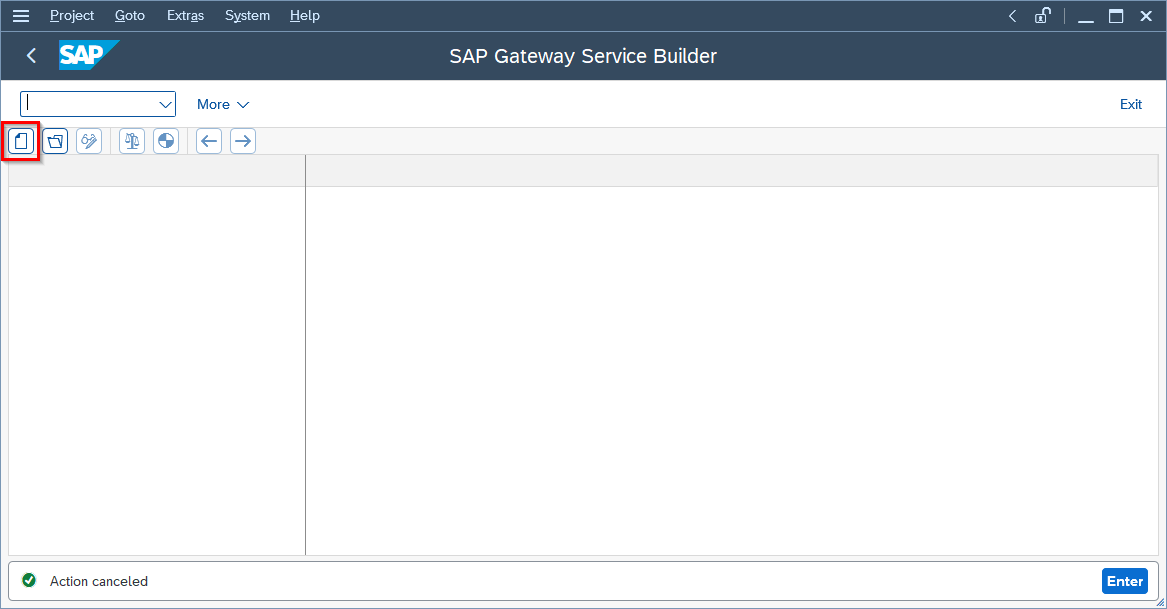1167x609 pixels.
Task: Open the hamburger menu
Action: coord(20,15)
